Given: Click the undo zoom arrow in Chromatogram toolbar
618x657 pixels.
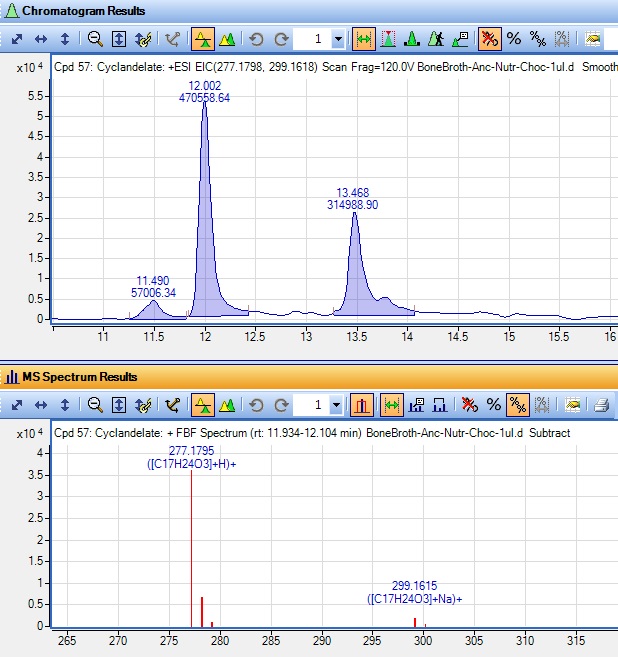Looking at the screenshot, I should 257,39.
